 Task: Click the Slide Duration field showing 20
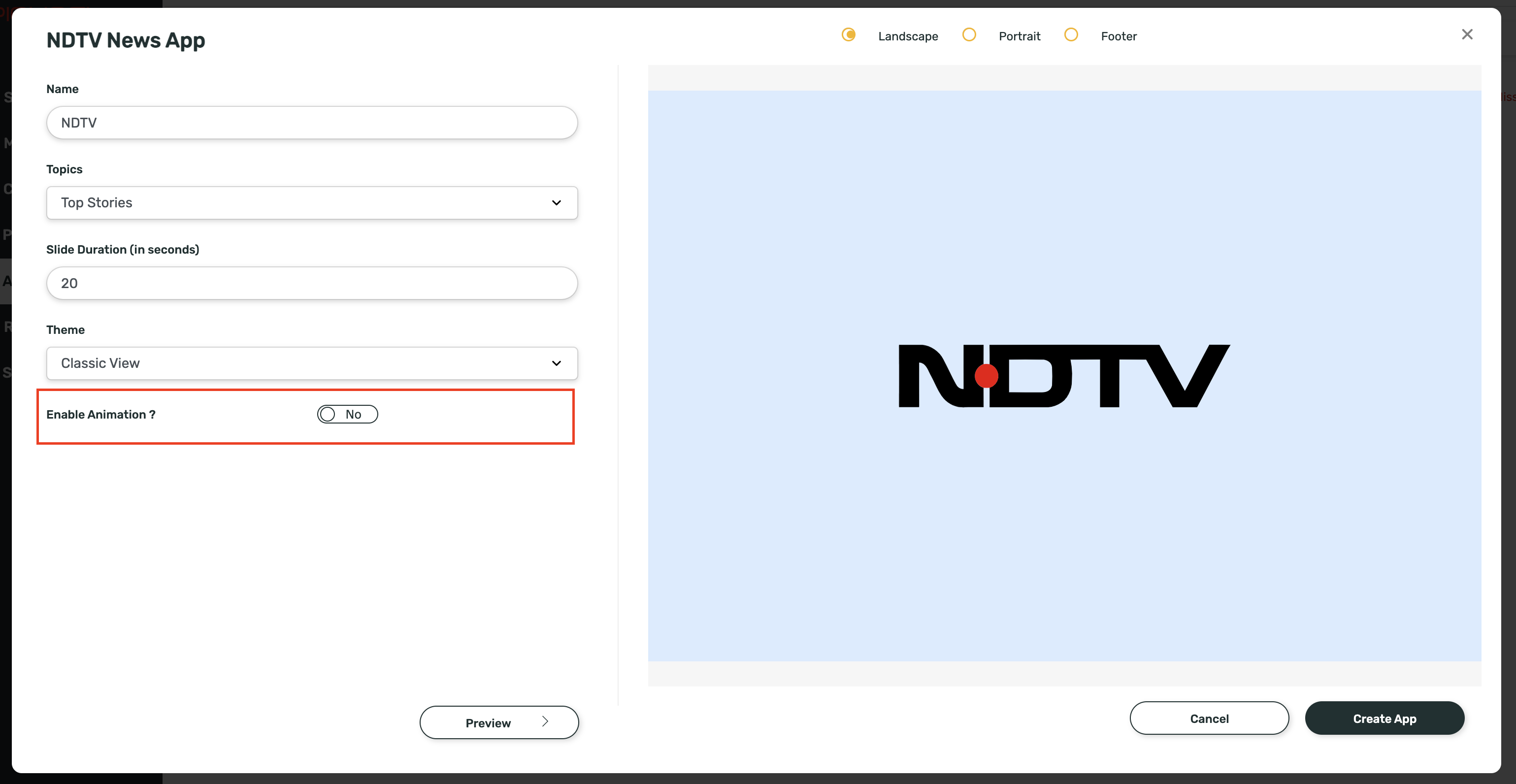tap(312, 283)
